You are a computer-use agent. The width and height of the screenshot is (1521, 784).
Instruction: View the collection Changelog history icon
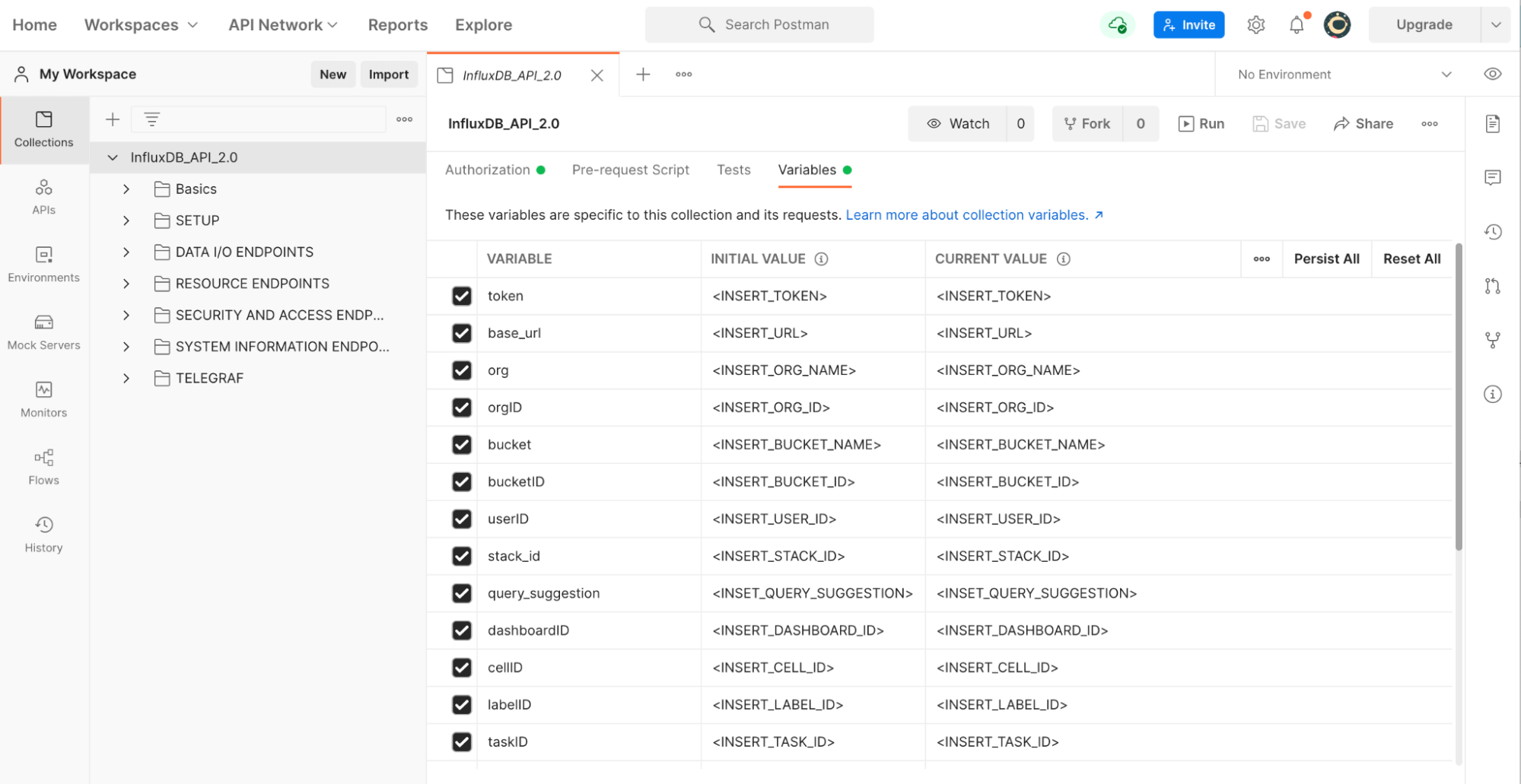tap(1493, 232)
